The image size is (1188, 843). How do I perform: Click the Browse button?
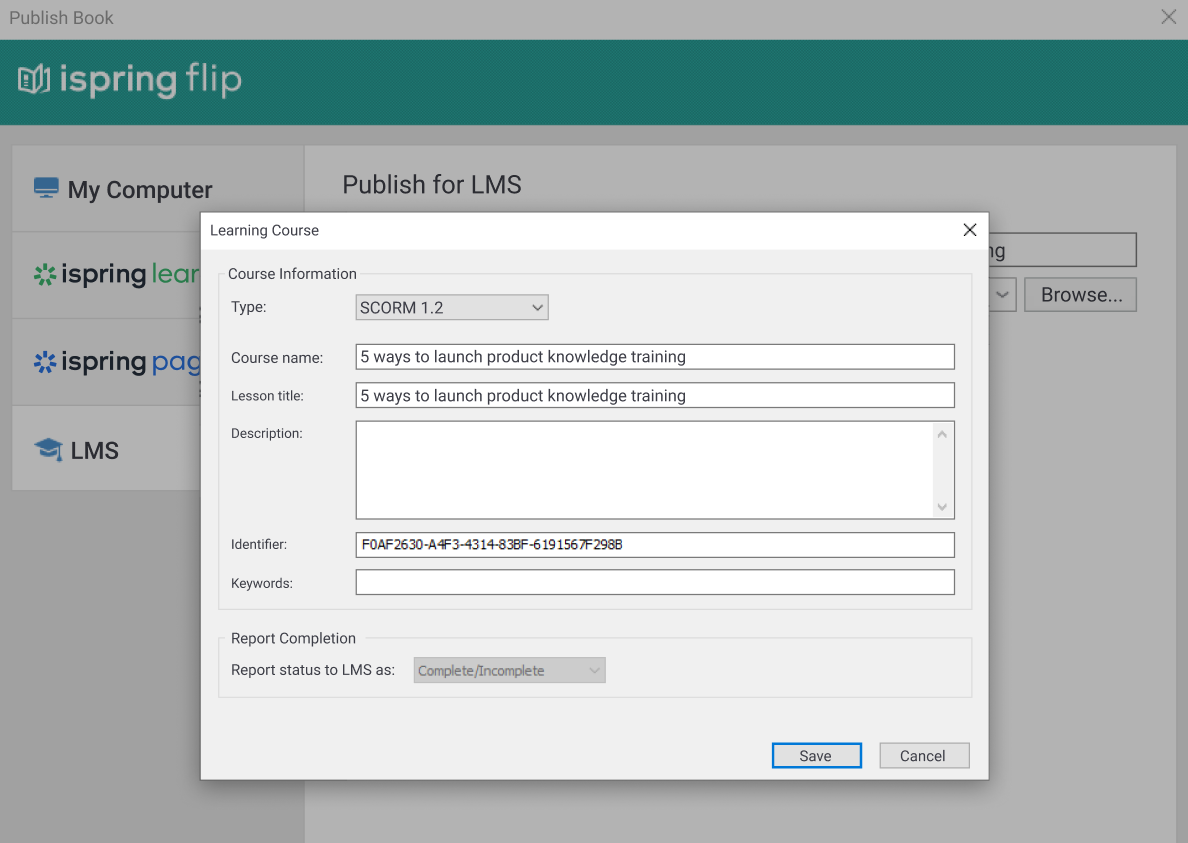point(1080,294)
